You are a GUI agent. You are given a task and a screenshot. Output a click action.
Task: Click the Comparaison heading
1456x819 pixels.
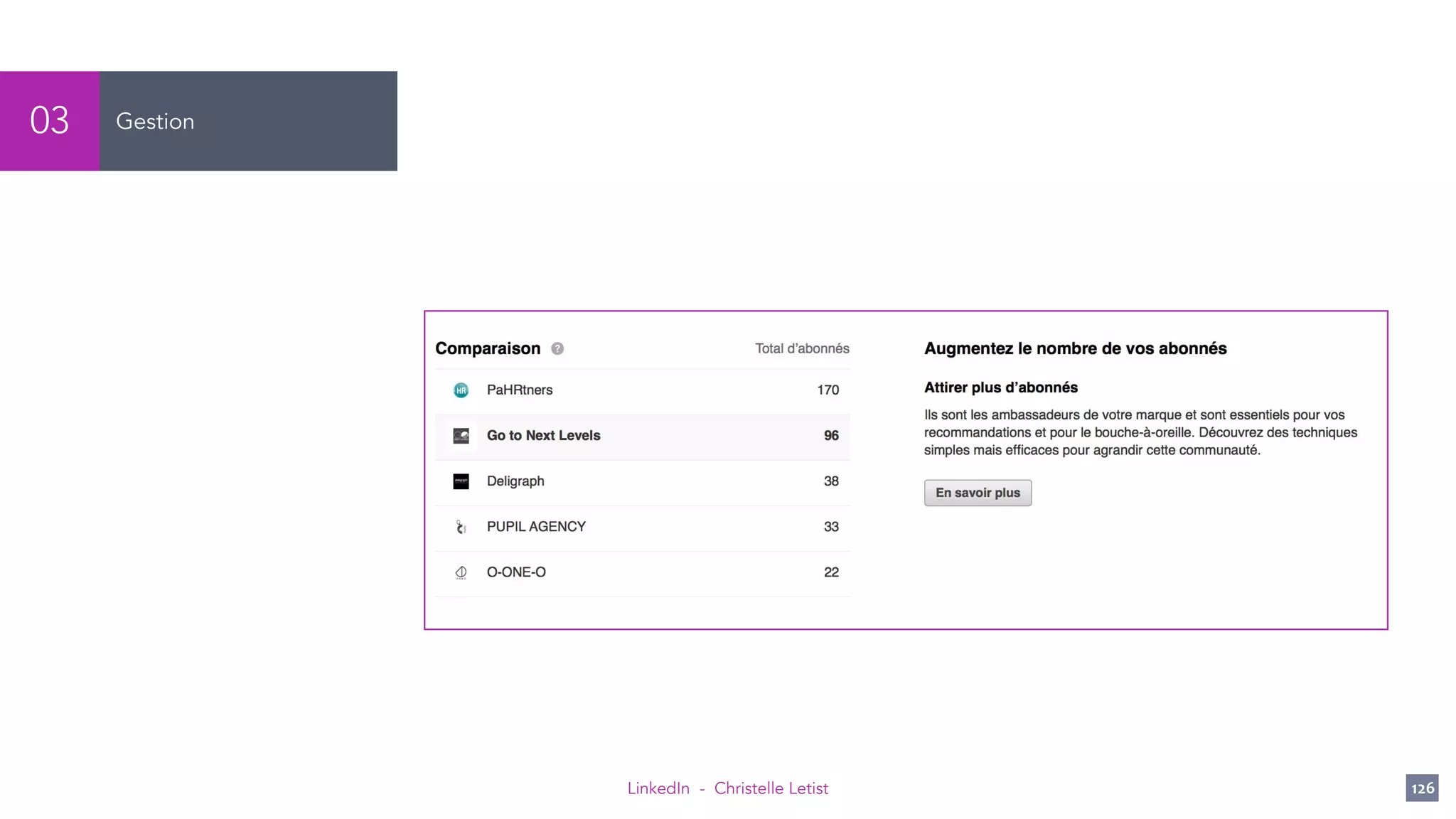(x=488, y=348)
